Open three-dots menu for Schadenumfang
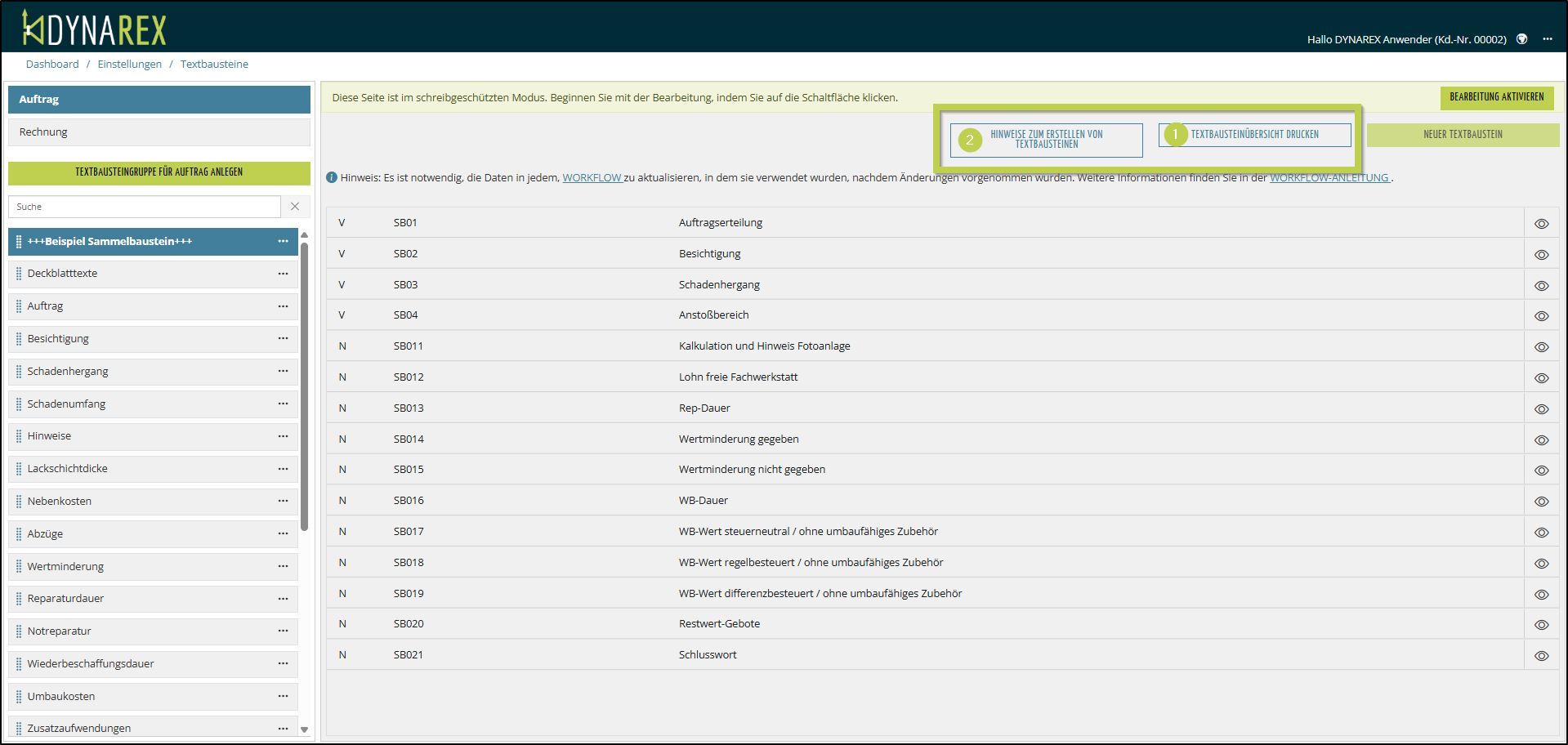Screen dimensions: 1568x745 coord(283,404)
